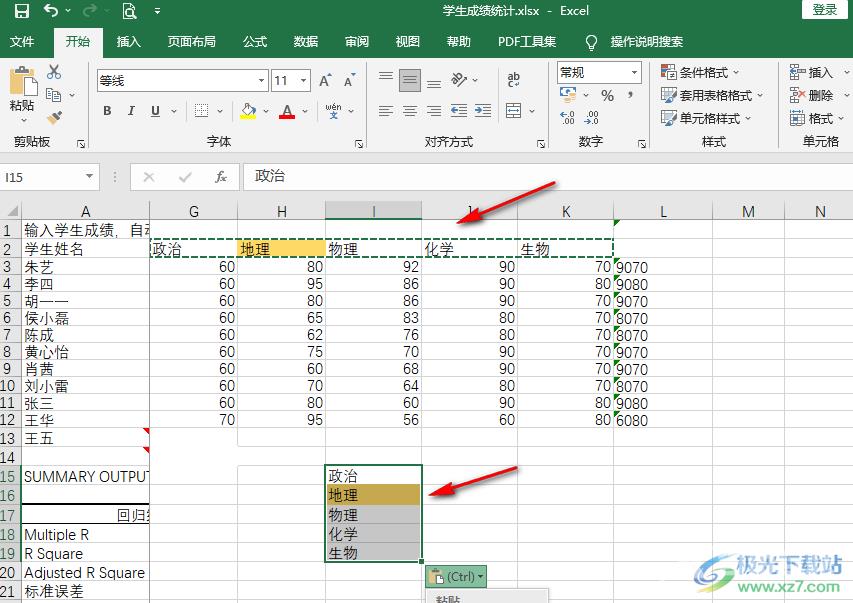Click the cancel X in formula bar
Screen dimensions: 853x603
pos(149,177)
